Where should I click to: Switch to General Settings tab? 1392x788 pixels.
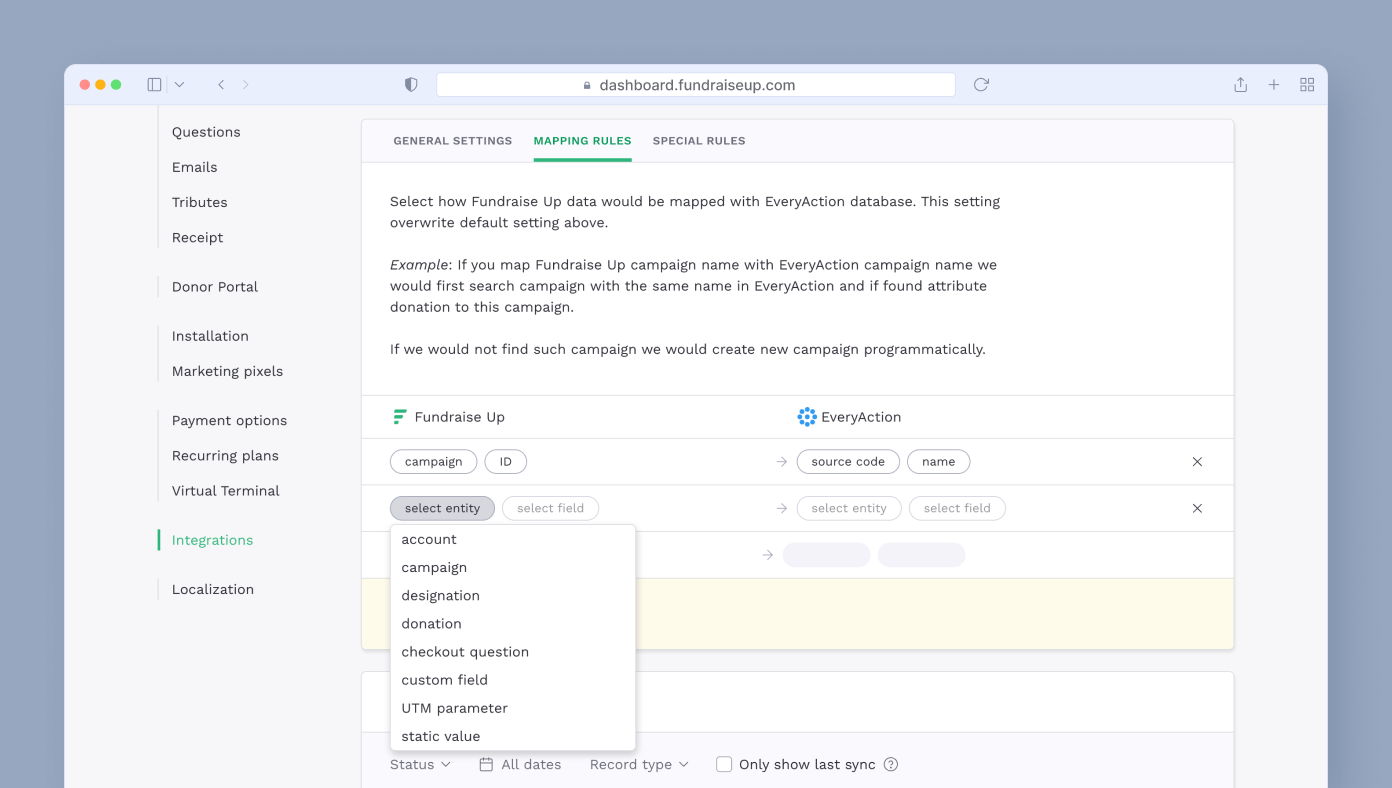(453, 141)
